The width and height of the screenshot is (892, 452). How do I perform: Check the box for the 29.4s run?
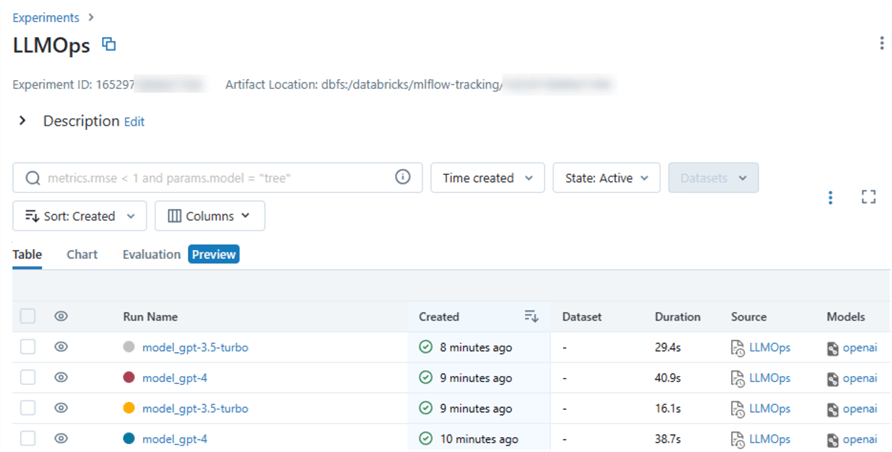[x=28, y=347]
